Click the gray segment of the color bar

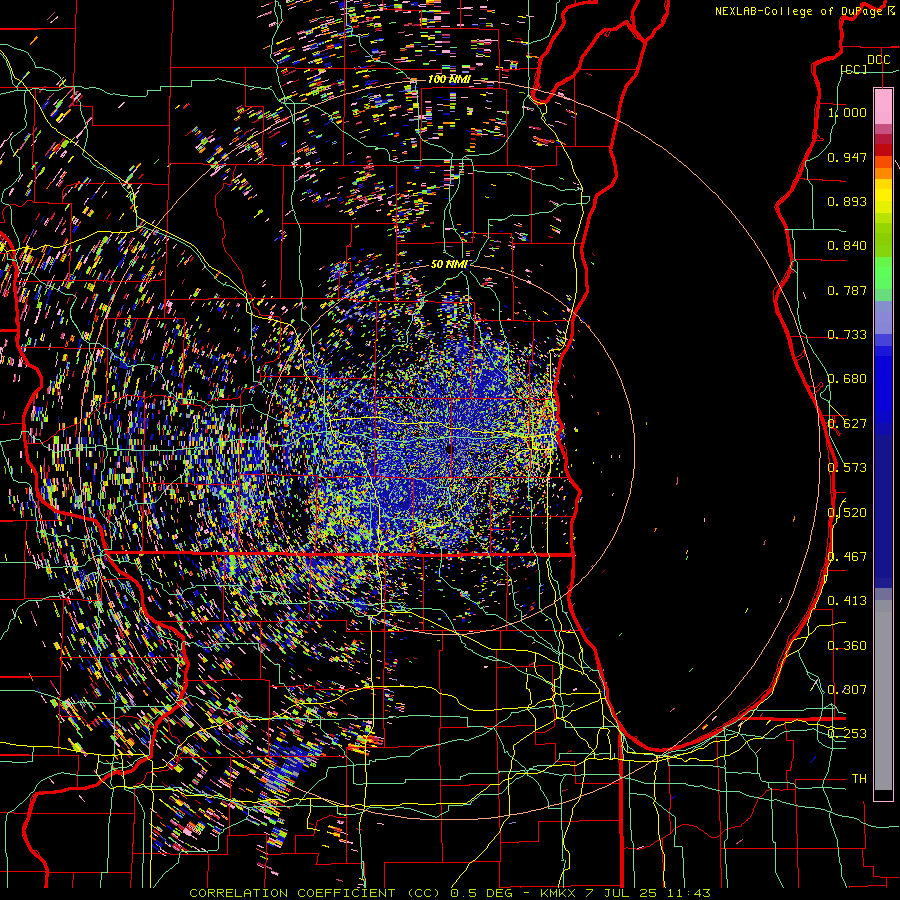coord(883,695)
